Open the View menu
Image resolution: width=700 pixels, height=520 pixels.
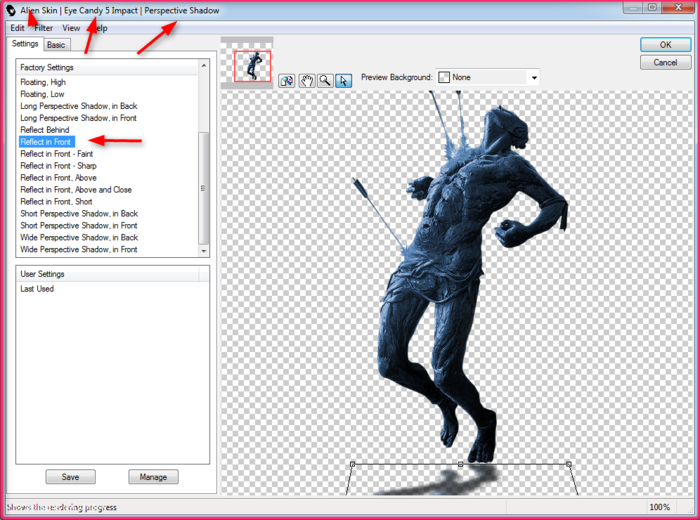[71, 28]
